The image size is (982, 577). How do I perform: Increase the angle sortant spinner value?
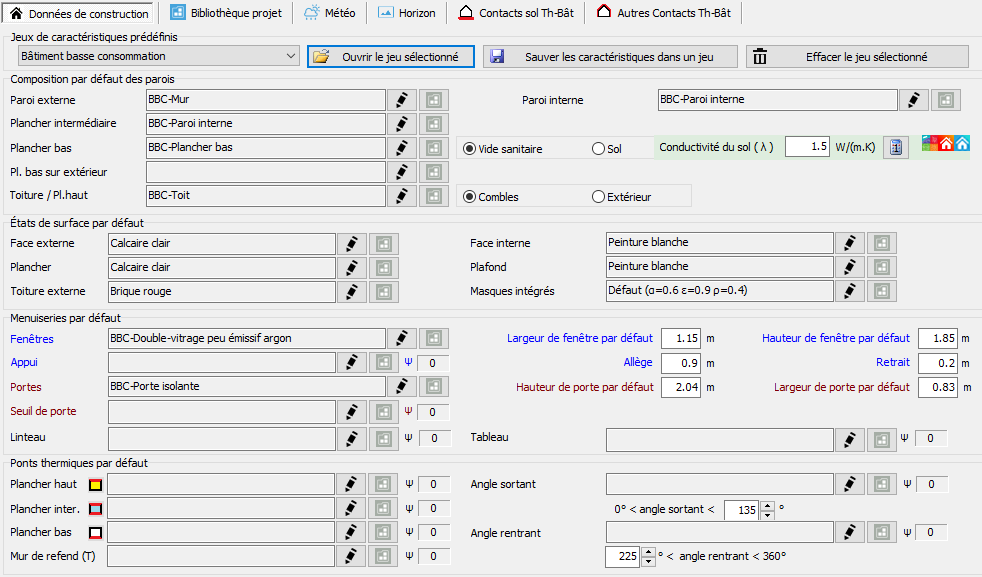[x=768, y=505]
